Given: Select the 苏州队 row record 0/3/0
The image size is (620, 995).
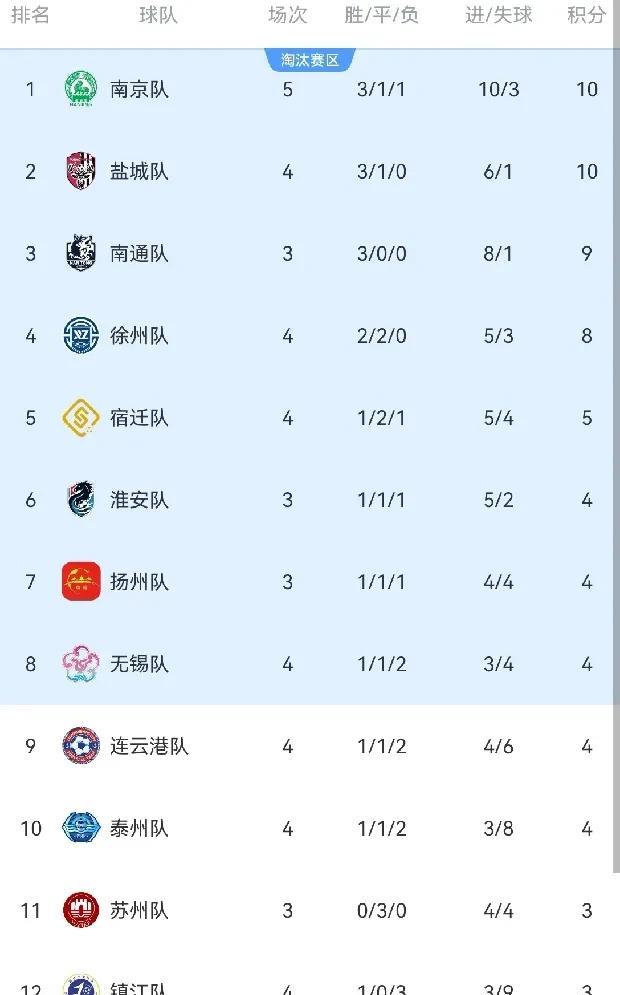Looking at the screenshot, I should (381, 911).
